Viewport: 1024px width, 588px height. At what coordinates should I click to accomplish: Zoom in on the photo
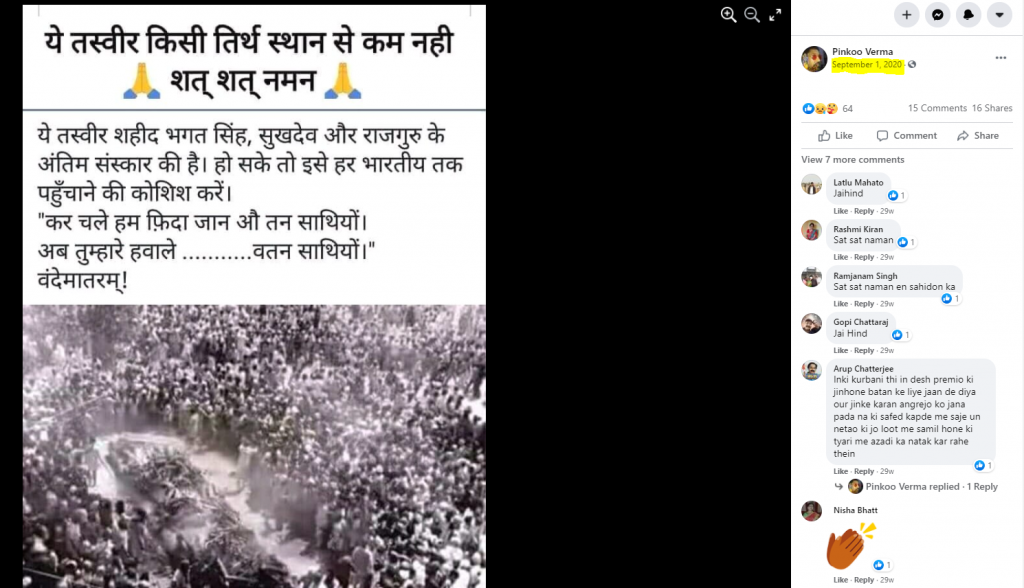tap(728, 15)
